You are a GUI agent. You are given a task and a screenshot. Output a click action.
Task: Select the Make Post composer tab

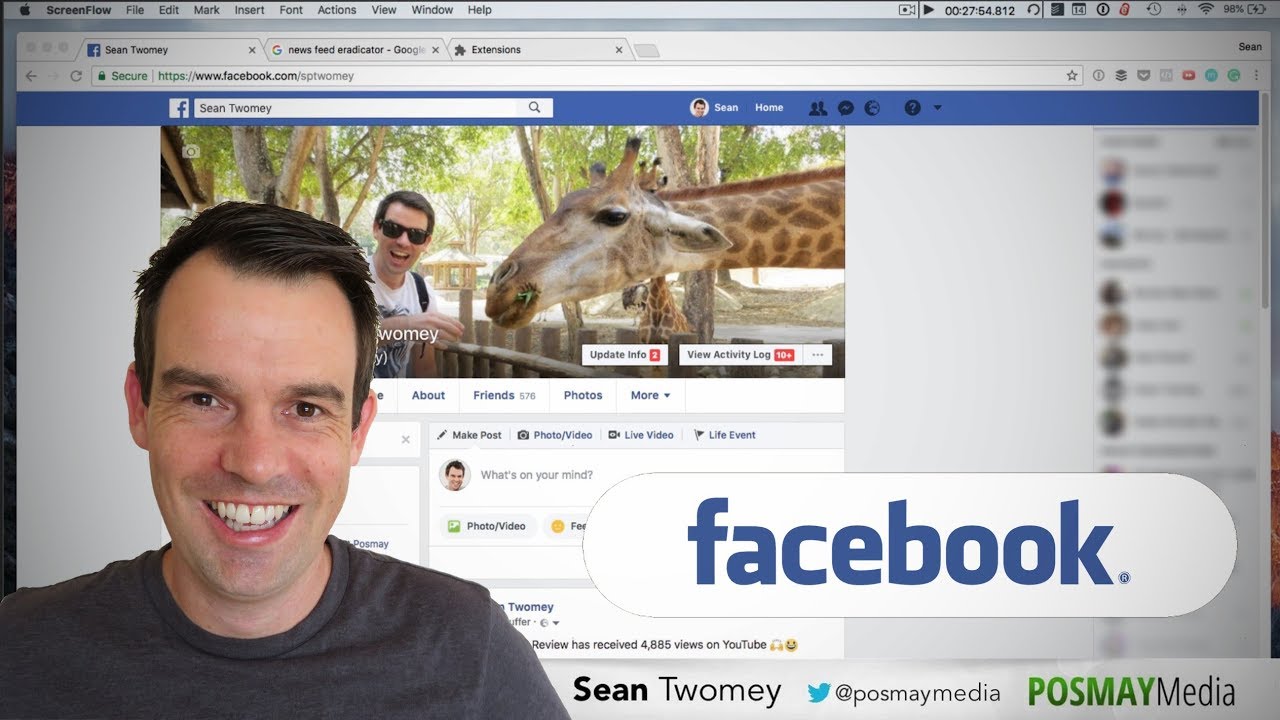coord(469,435)
